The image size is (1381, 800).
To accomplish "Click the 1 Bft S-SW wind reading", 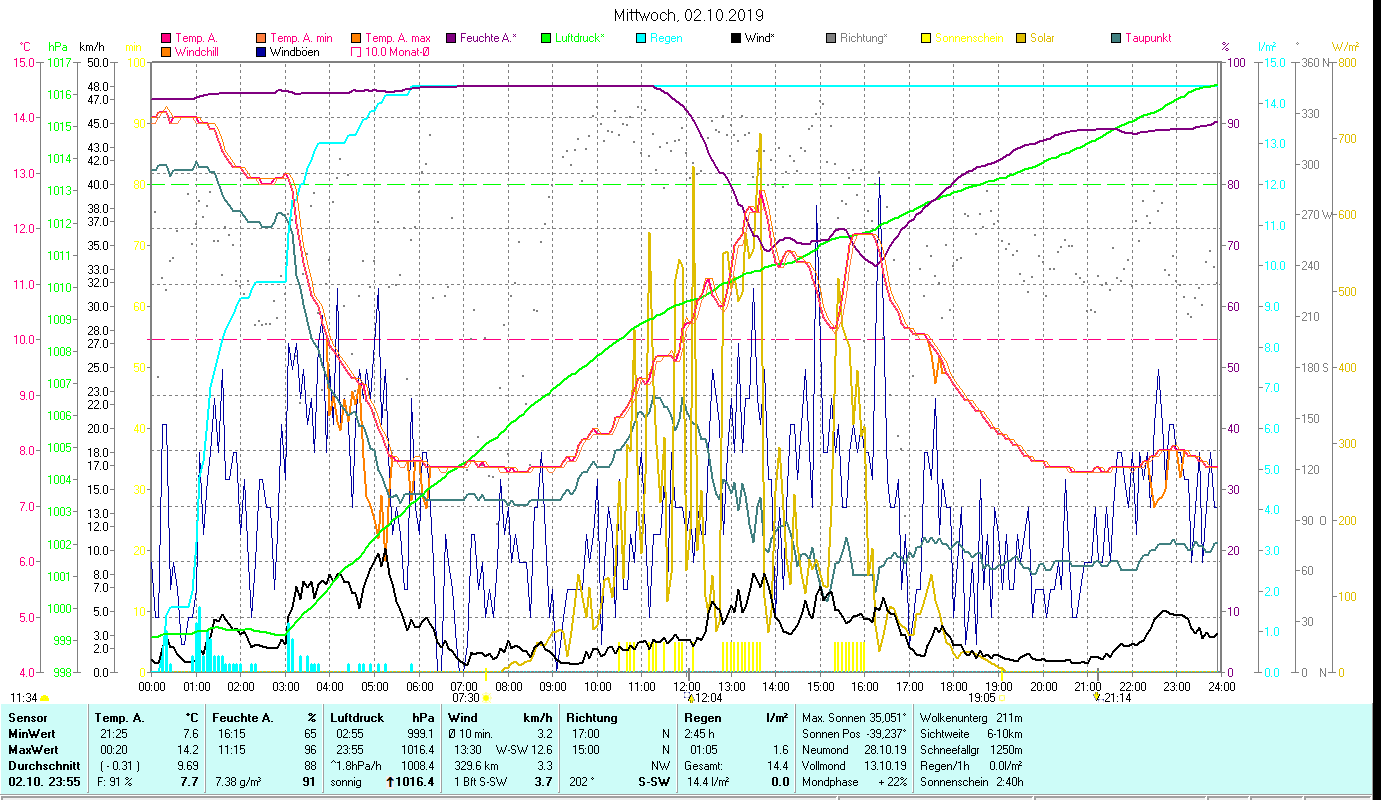I will [481, 782].
